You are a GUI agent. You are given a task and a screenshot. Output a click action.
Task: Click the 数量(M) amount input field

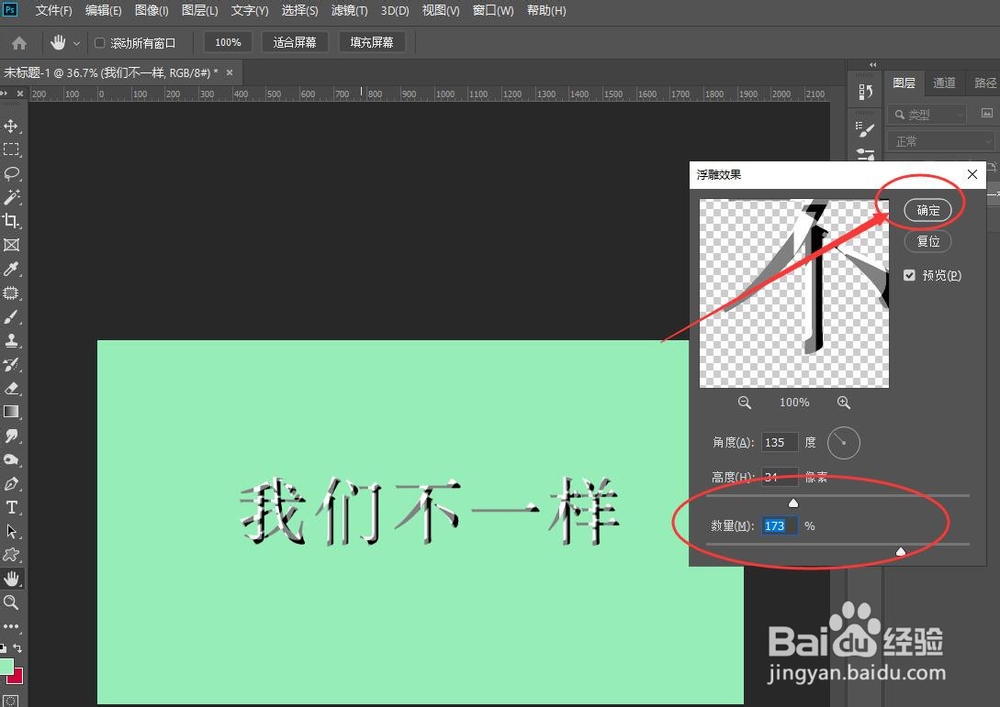(778, 525)
